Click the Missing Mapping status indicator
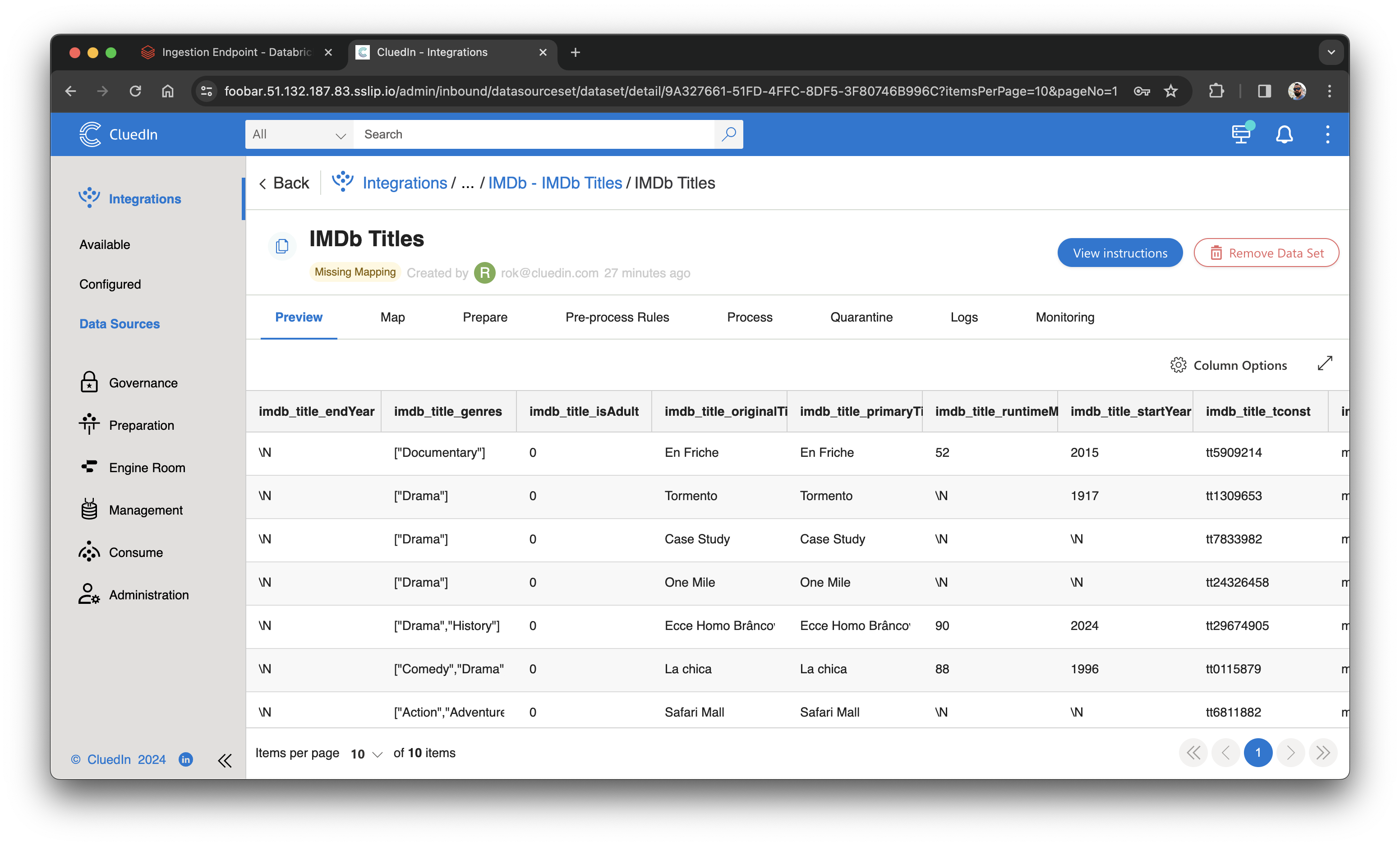The image size is (1400, 846). click(355, 272)
